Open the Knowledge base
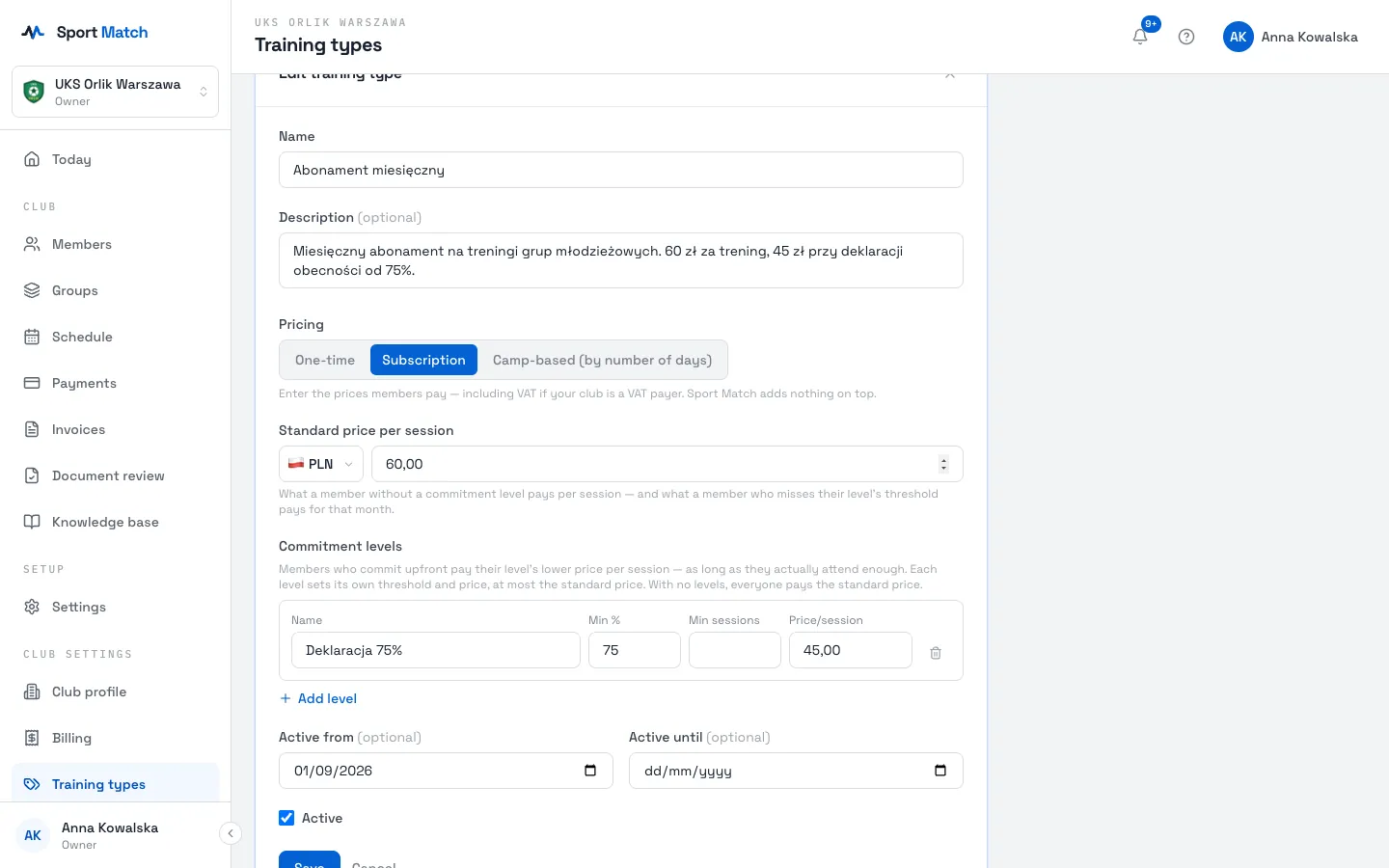Viewport: 1389px width, 868px height. click(116, 522)
